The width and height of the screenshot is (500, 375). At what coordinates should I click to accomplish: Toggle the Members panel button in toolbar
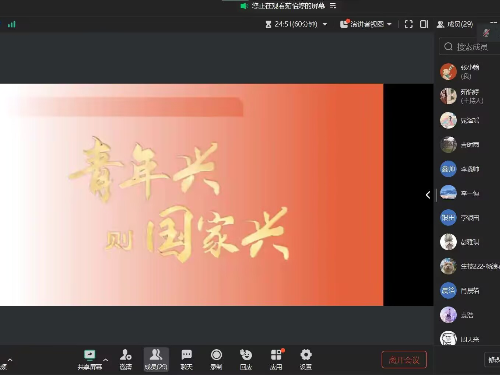click(156, 360)
